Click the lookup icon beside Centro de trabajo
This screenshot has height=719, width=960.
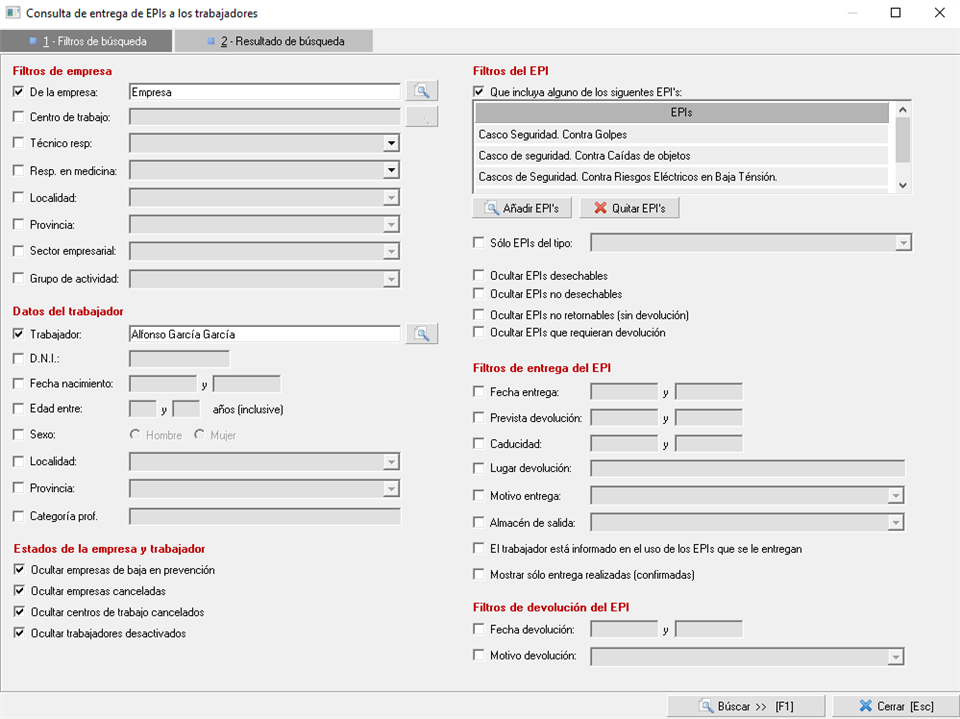coord(421,118)
